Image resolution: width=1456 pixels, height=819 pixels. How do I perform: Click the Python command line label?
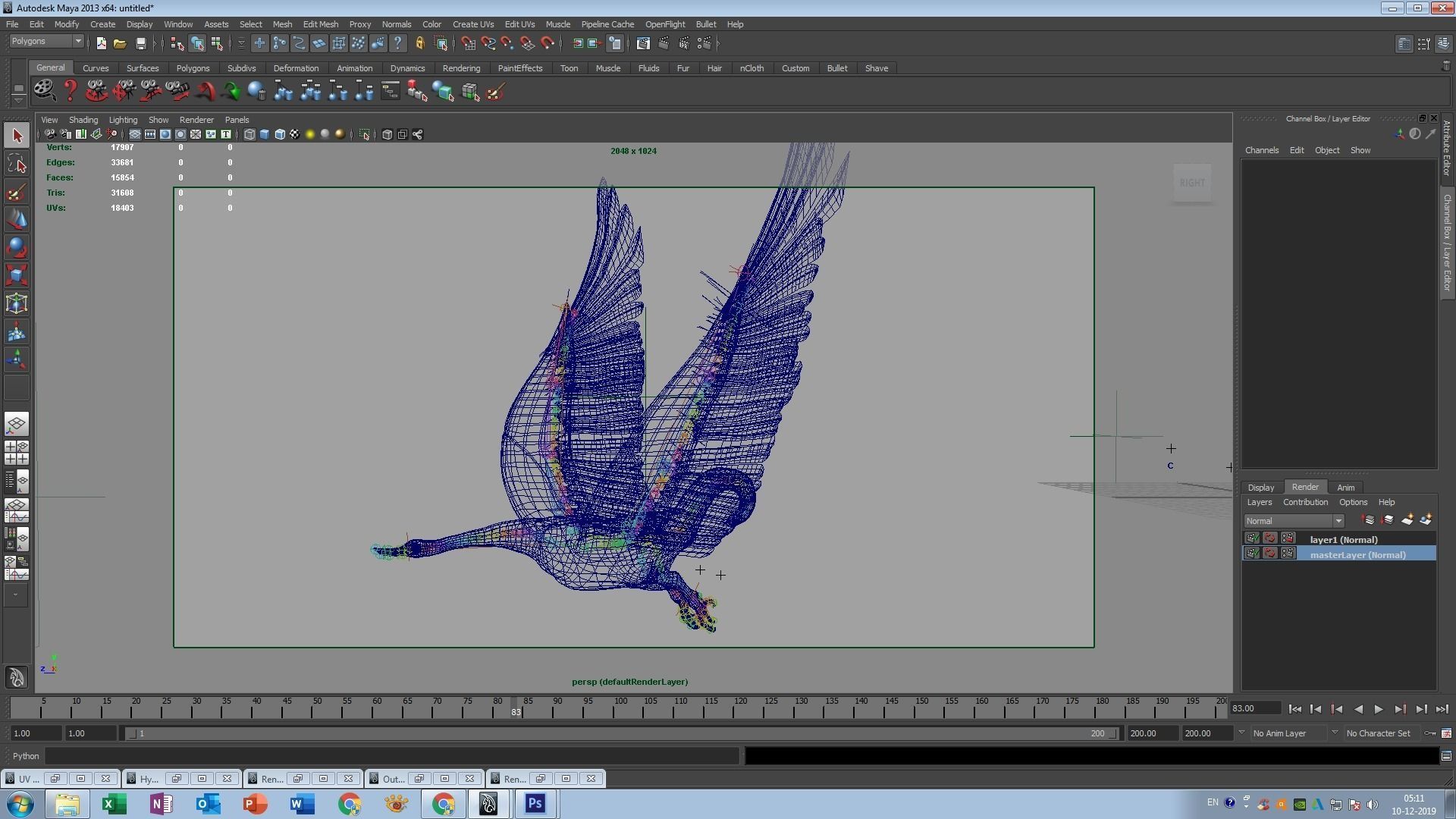tap(26, 756)
